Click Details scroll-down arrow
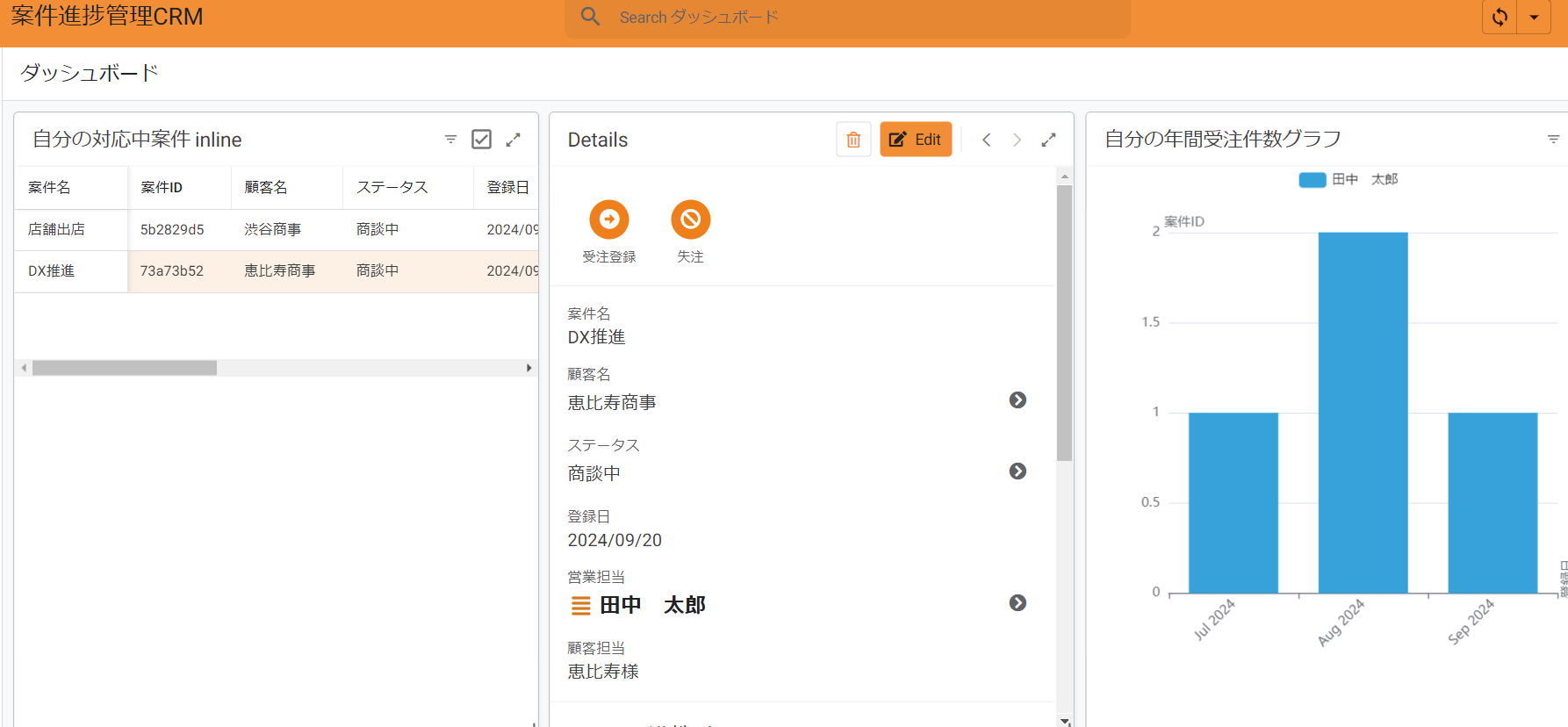Viewport: 1568px width, 727px height. pos(1065,721)
